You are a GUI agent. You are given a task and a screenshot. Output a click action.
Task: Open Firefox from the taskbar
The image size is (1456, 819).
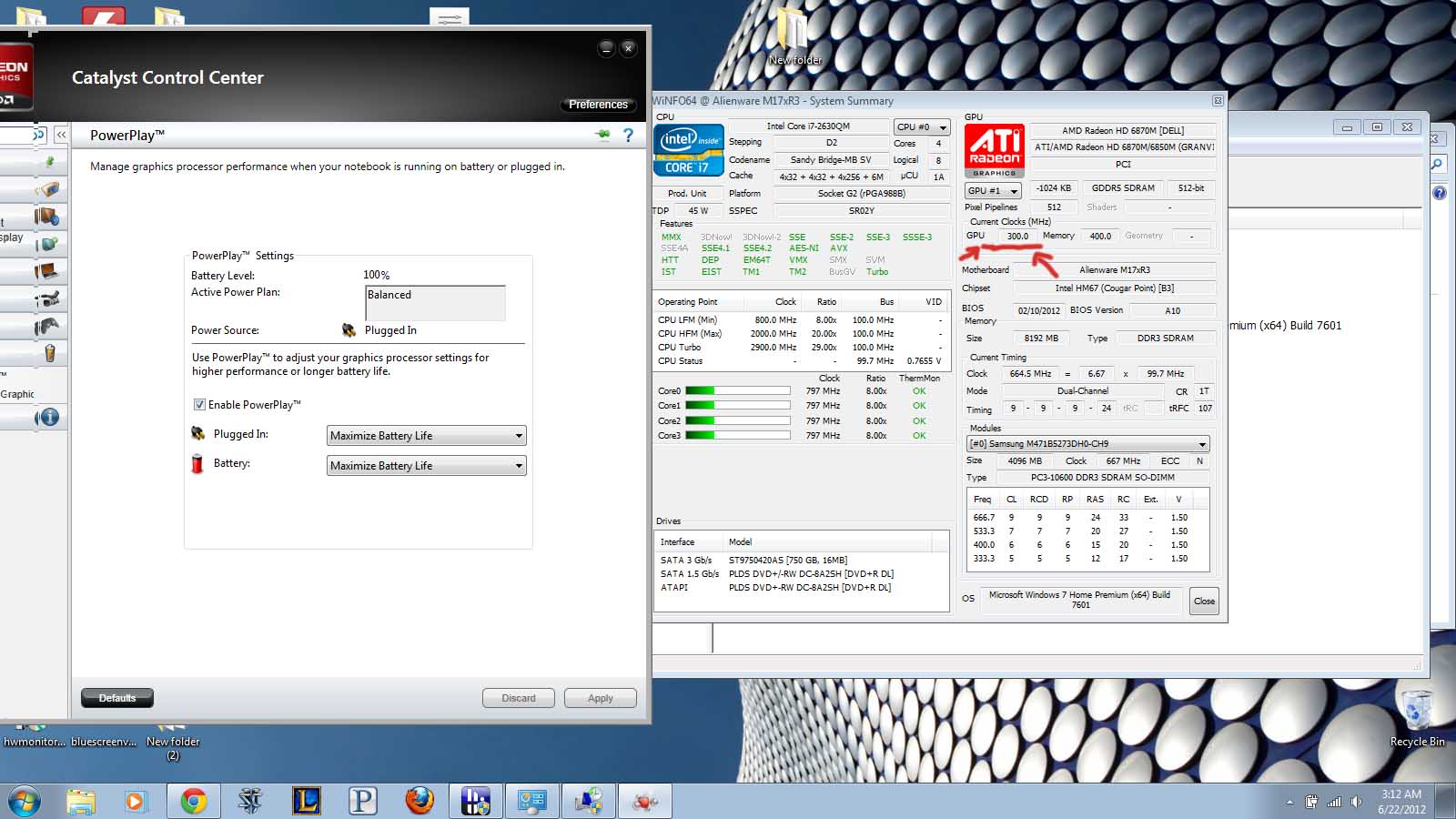pyautogui.click(x=420, y=801)
